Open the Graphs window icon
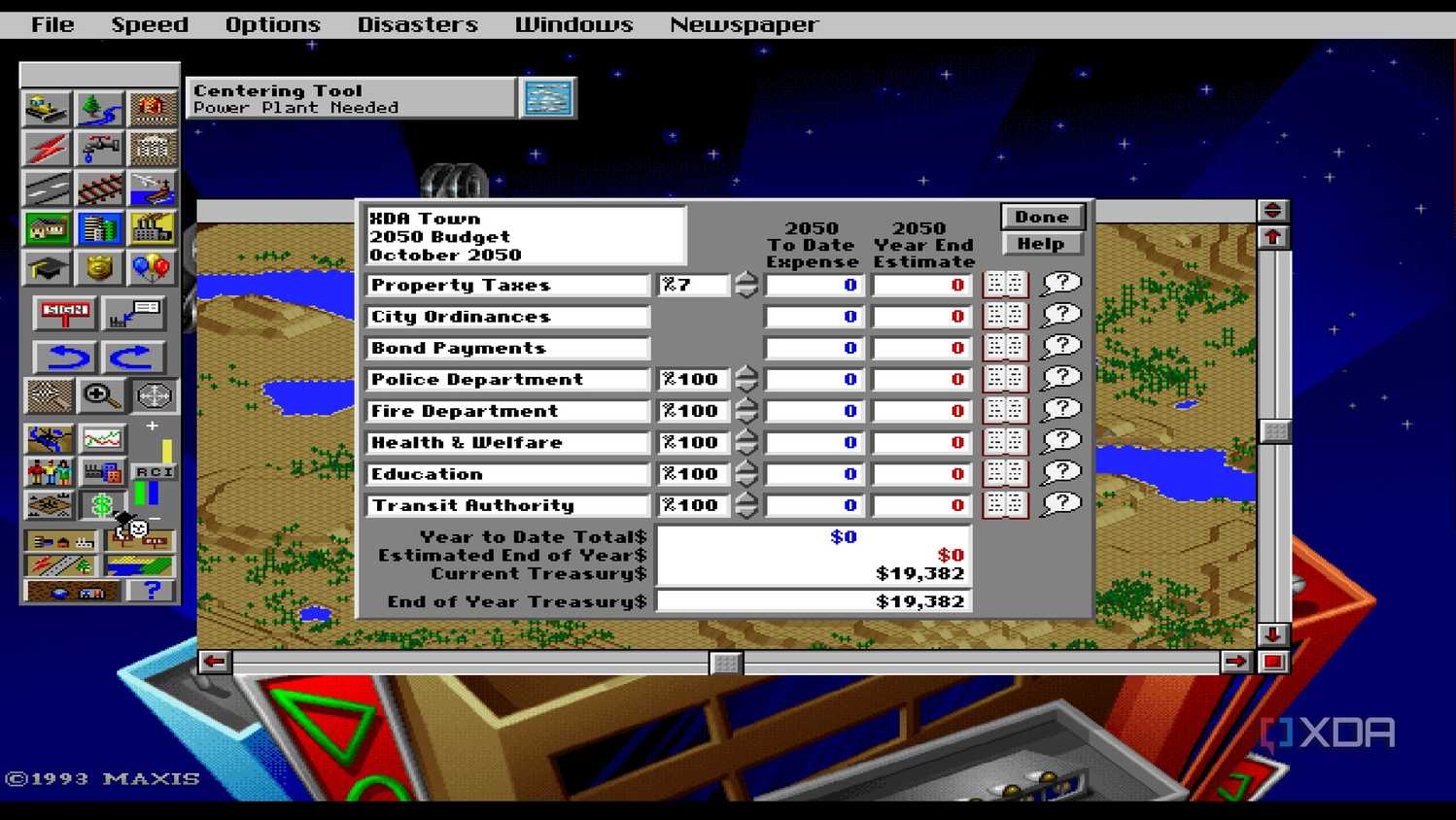Image resolution: width=1456 pixels, height=820 pixels. pyautogui.click(x=102, y=440)
